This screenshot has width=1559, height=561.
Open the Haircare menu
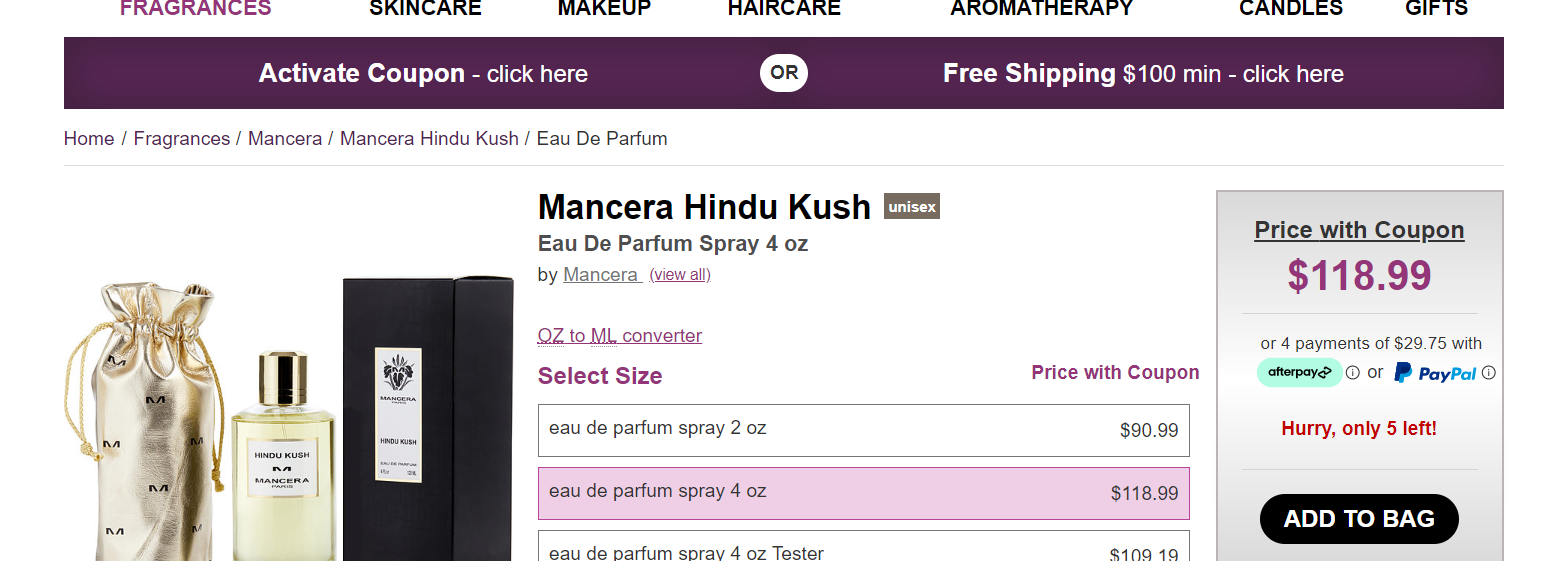point(784,9)
